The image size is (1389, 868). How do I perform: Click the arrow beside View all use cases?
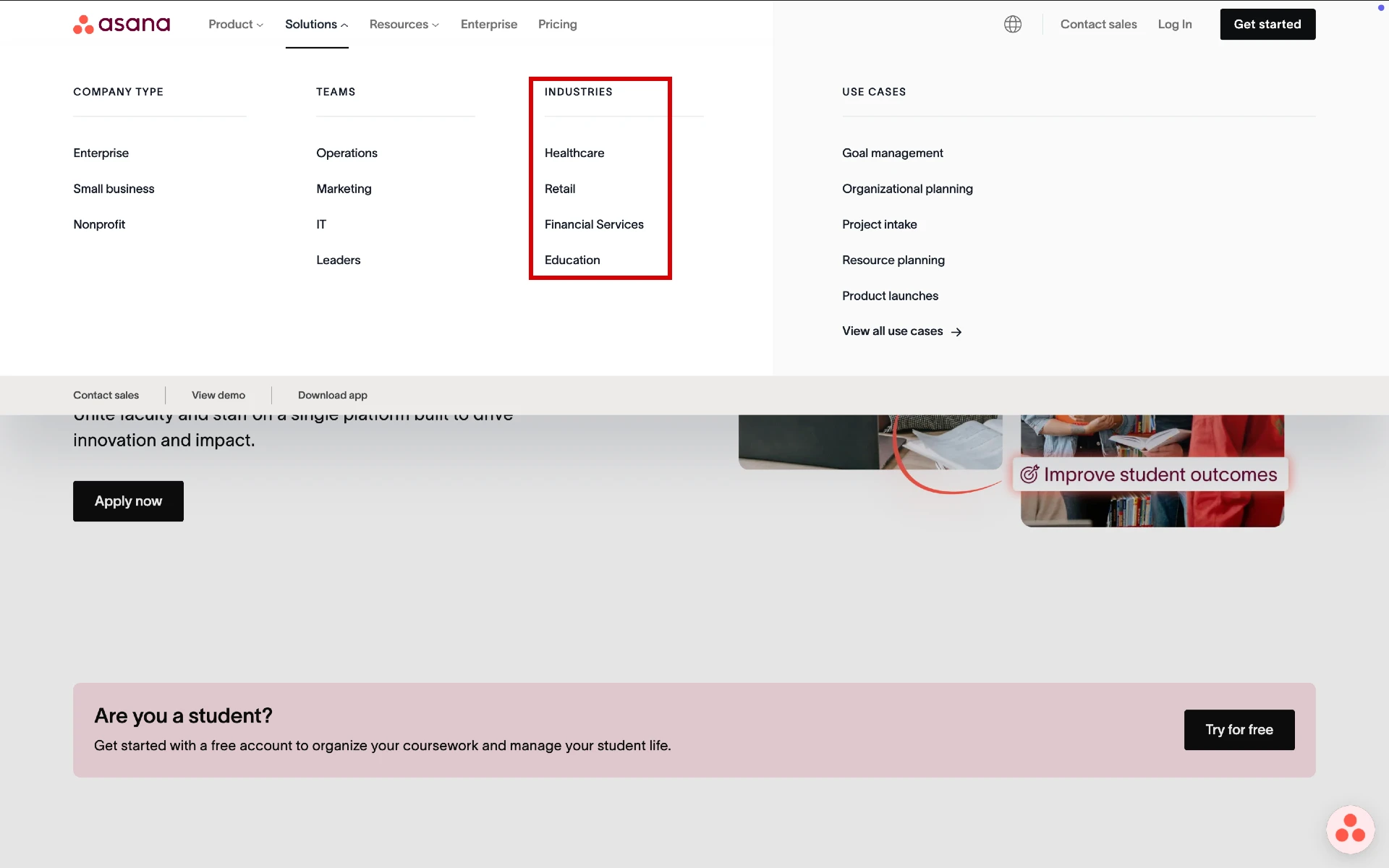click(956, 332)
